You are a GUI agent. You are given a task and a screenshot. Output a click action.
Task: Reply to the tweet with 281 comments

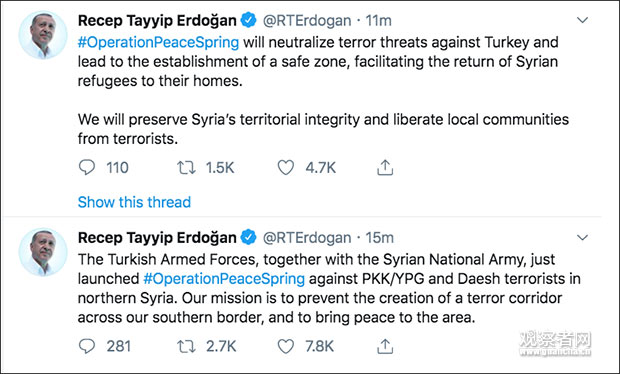pyautogui.click(x=87, y=346)
